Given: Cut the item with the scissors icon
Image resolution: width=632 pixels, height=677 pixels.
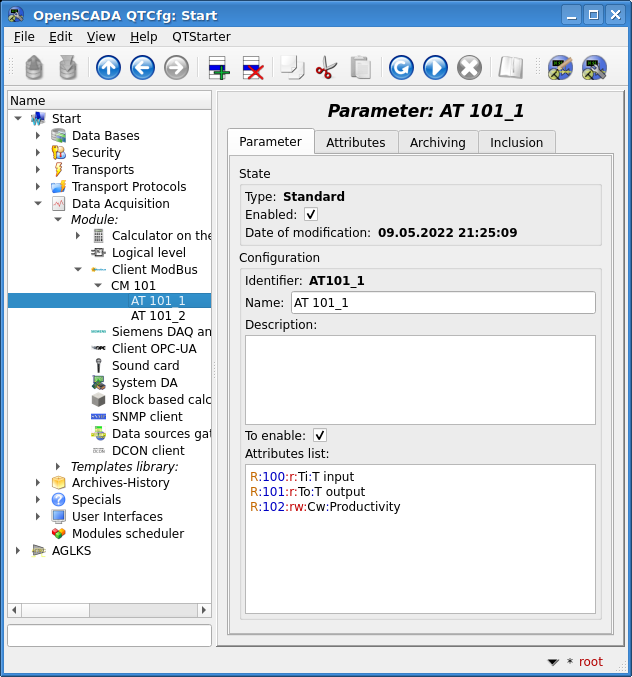Looking at the screenshot, I should point(326,68).
